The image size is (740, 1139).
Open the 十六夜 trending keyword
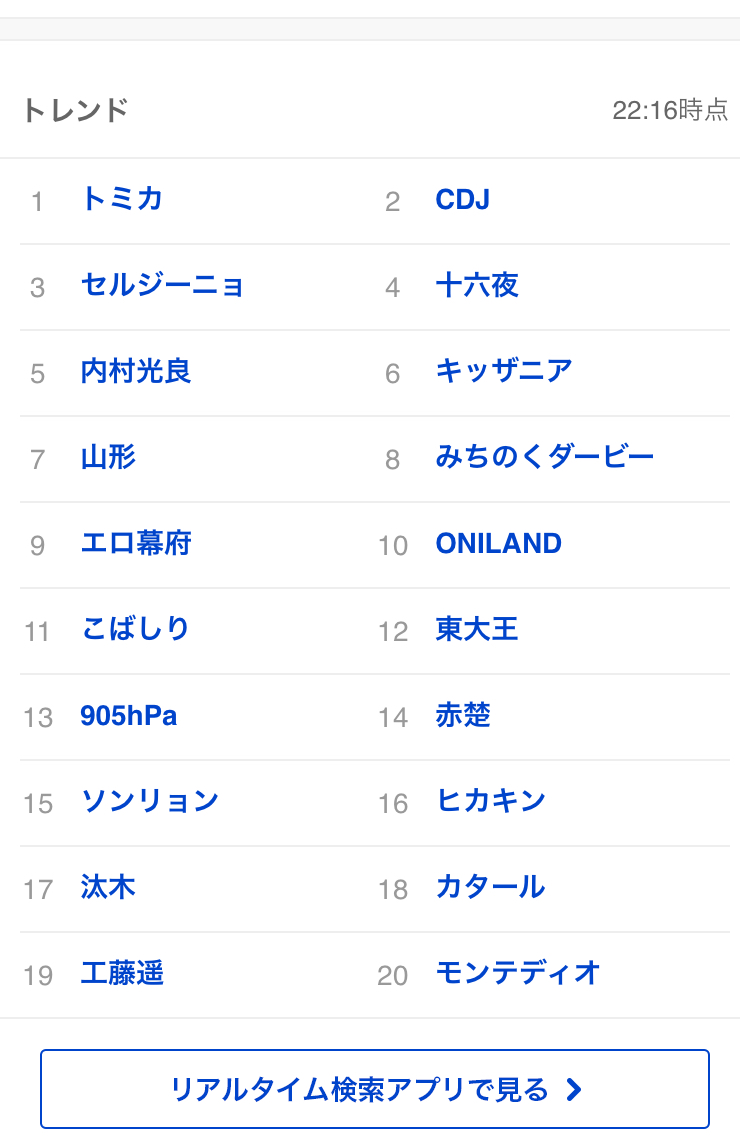(477, 285)
